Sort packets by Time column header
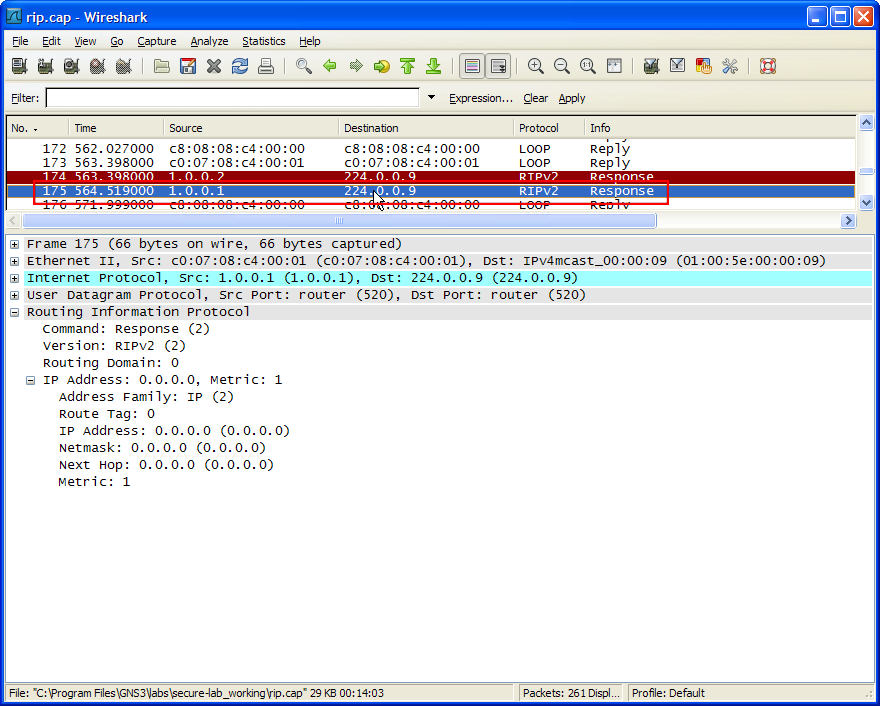This screenshot has width=880, height=706. click(116, 128)
